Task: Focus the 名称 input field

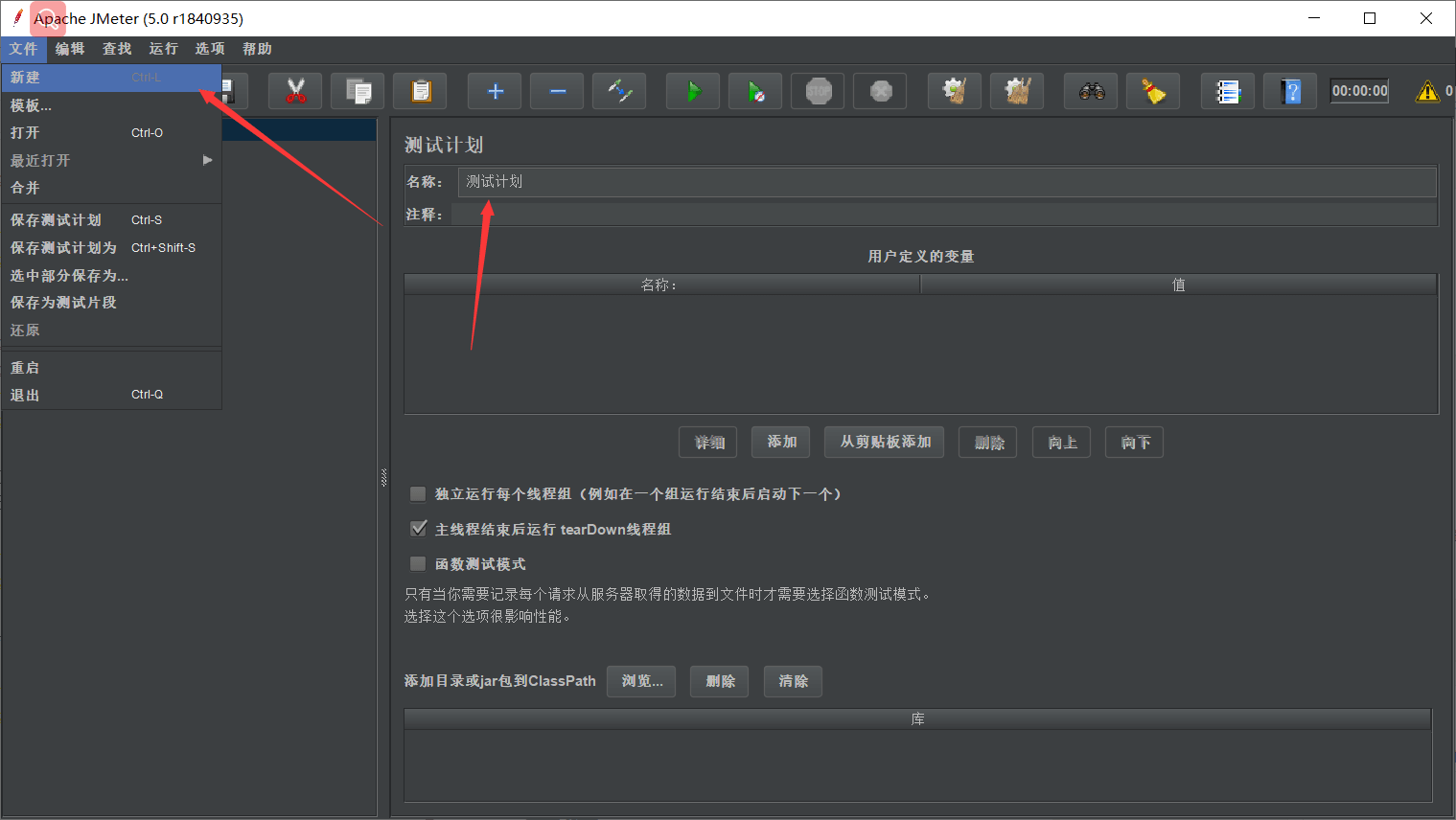Action: coord(947,182)
